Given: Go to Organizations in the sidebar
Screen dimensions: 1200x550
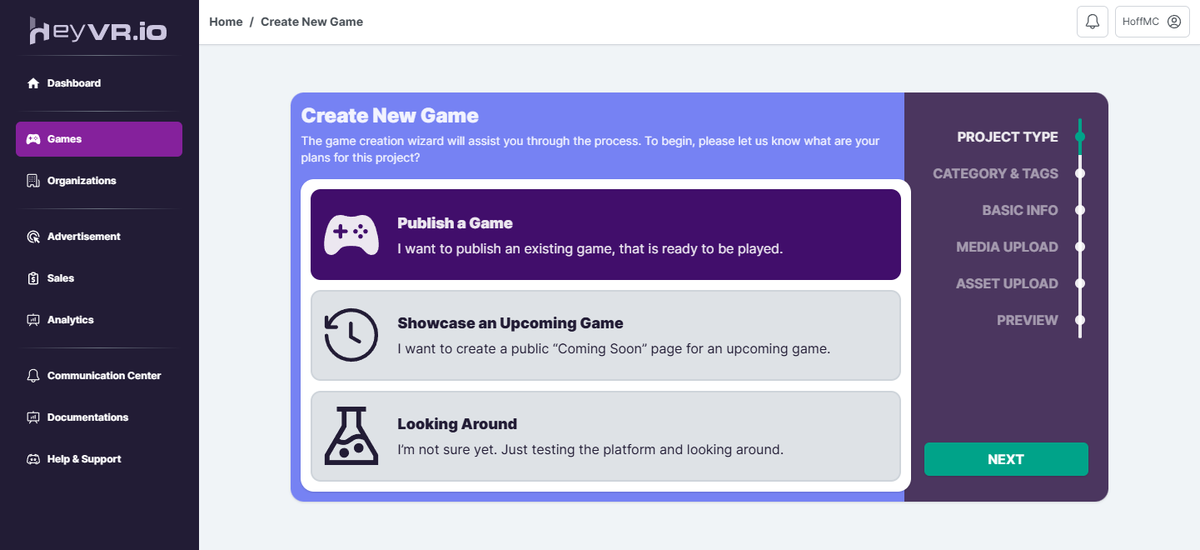Looking at the screenshot, I should pos(99,181).
